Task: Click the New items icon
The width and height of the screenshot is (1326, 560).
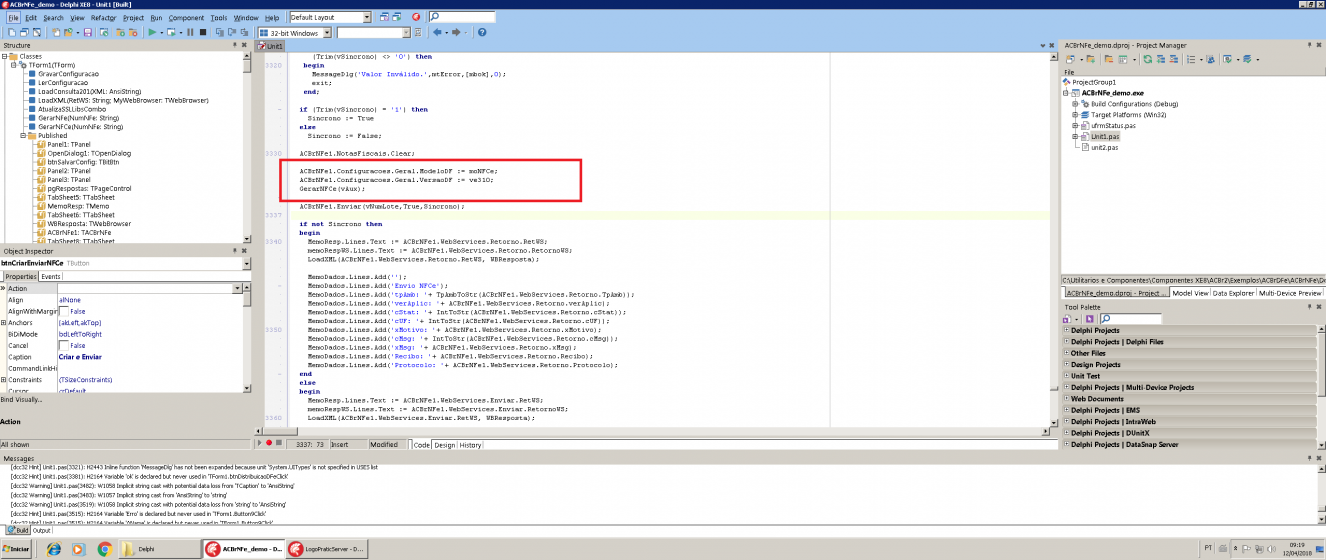Action: pos(56,33)
